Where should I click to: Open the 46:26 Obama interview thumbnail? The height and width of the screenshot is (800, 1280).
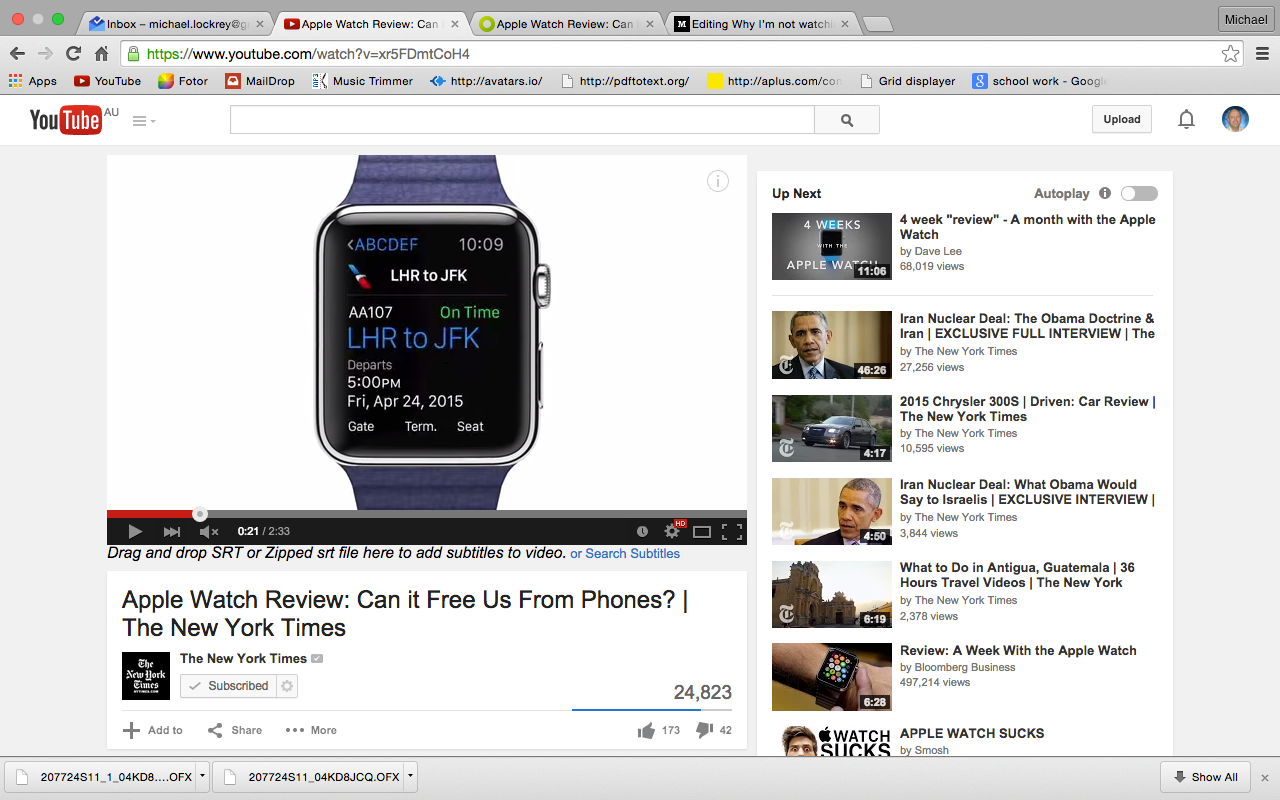click(x=832, y=345)
